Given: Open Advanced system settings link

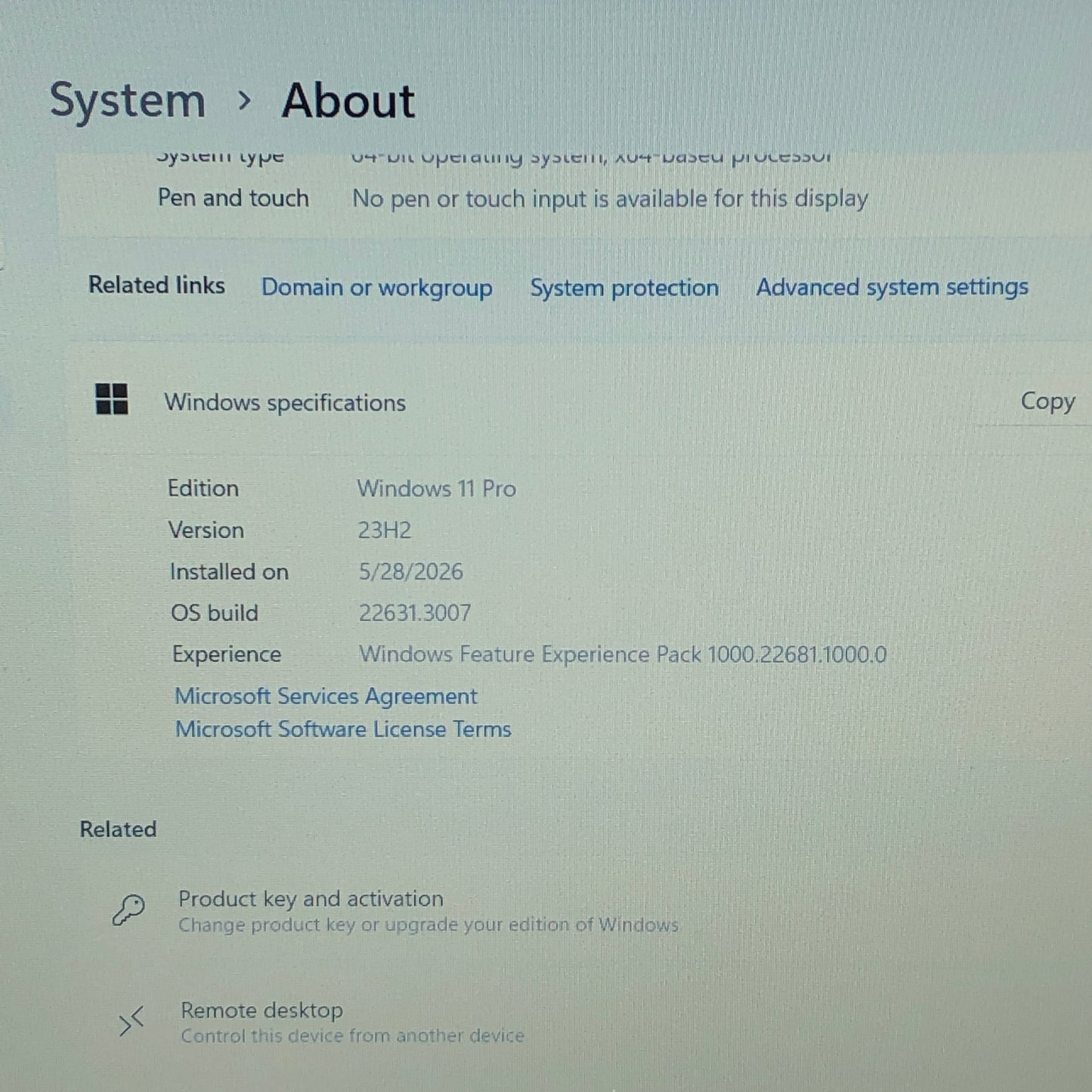Looking at the screenshot, I should pos(892,287).
